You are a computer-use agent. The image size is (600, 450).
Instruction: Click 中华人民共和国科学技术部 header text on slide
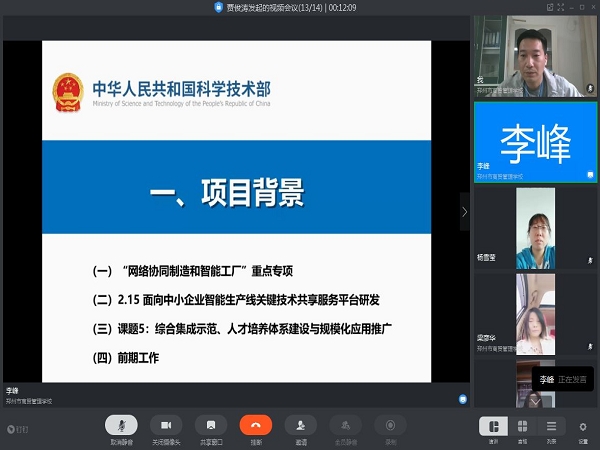(182, 89)
